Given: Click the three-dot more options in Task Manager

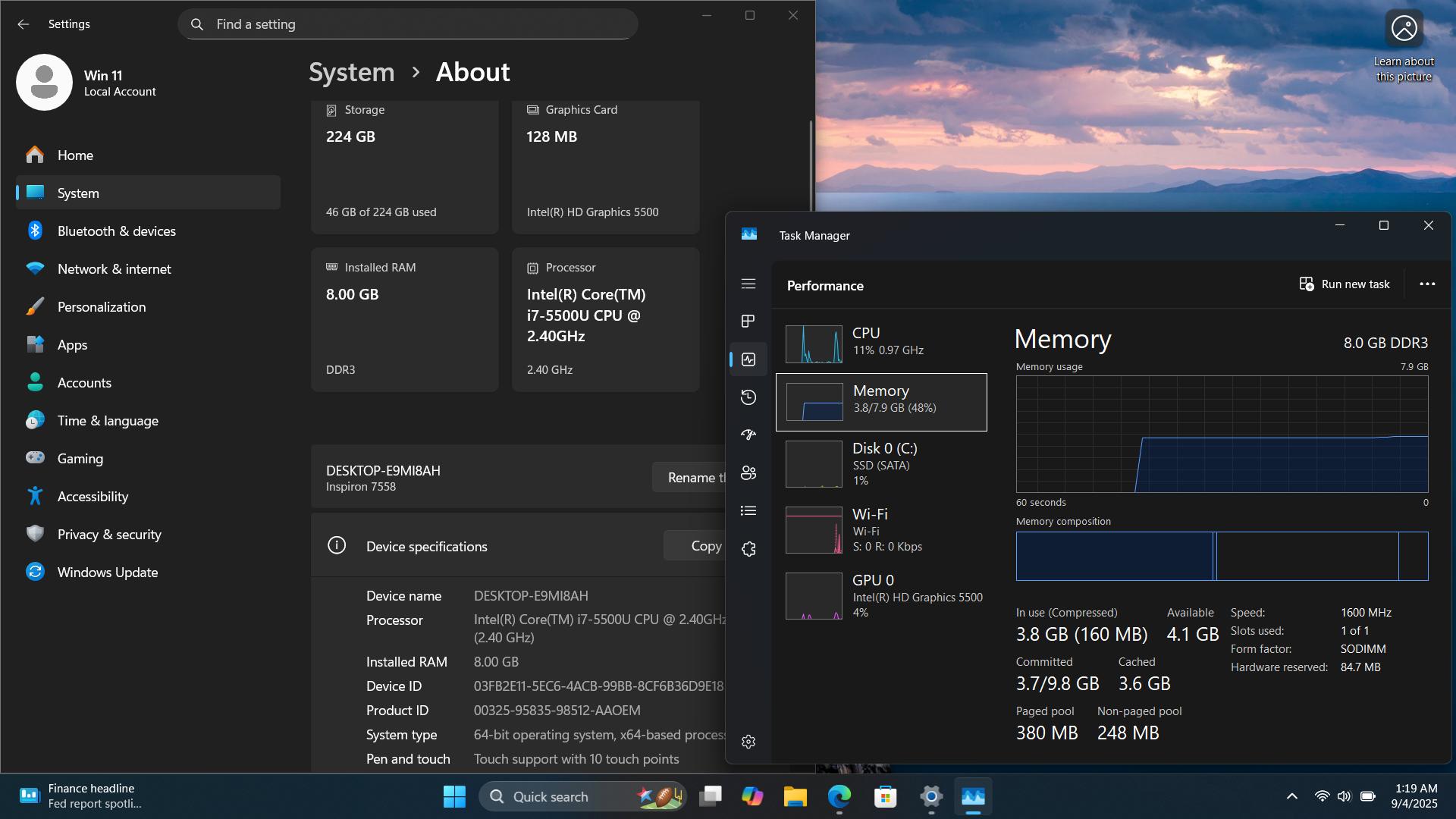Looking at the screenshot, I should 1427,284.
